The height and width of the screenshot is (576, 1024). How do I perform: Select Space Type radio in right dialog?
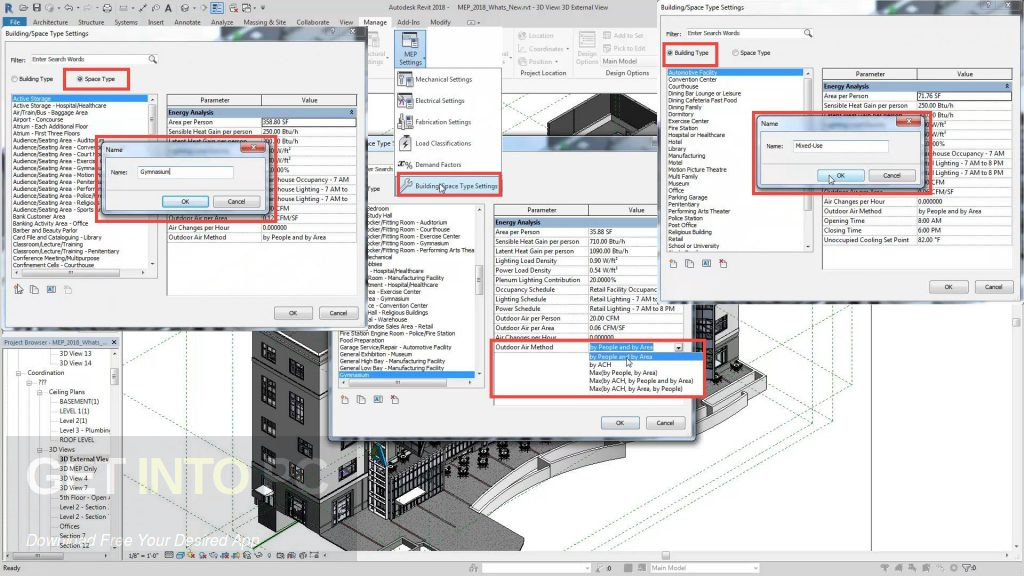[735, 53]
